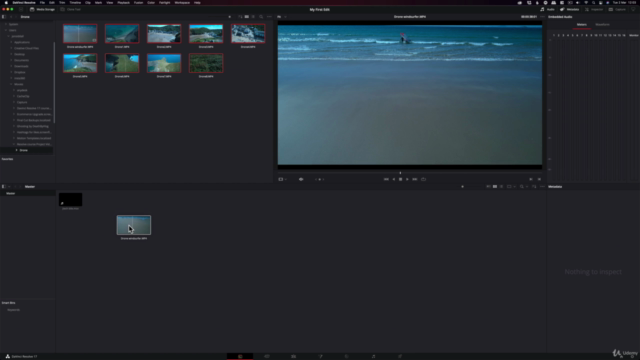The width and height of the screenshot is (640, 360).
Task: Adjust media storage thumbnail size slider
Action: pos(229,17)
